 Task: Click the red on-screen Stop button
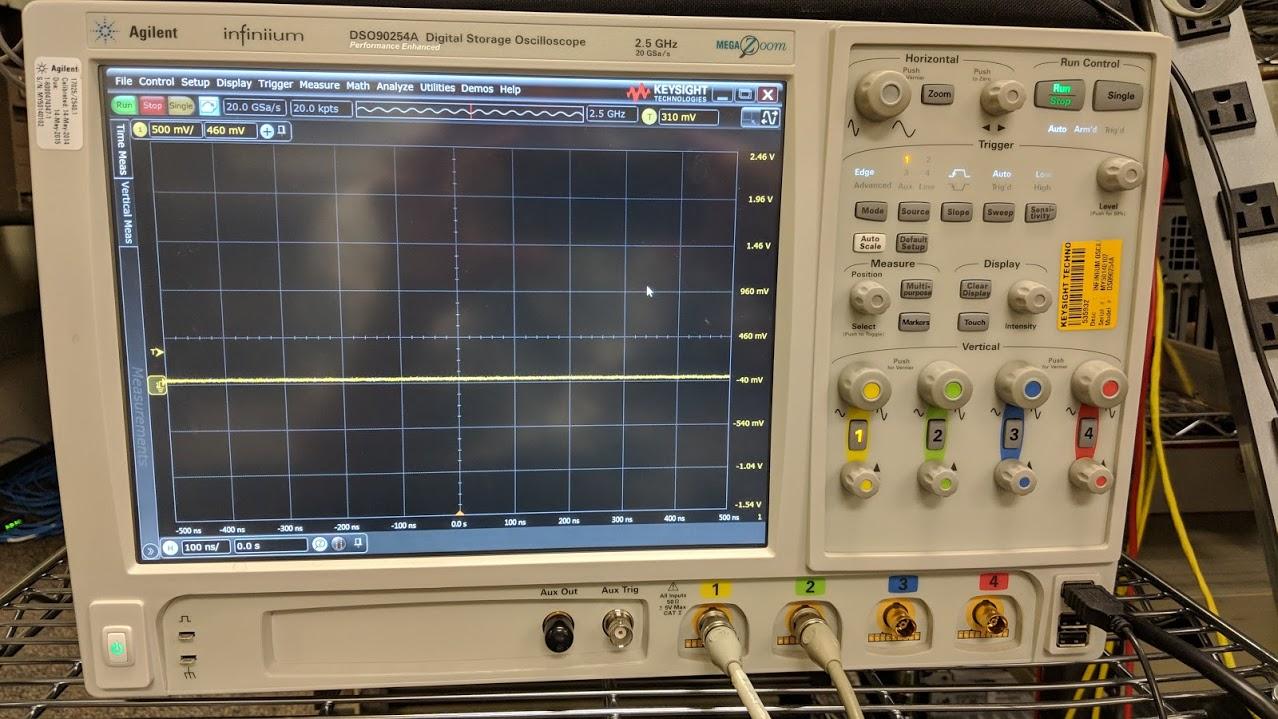(x=152, y=105)
